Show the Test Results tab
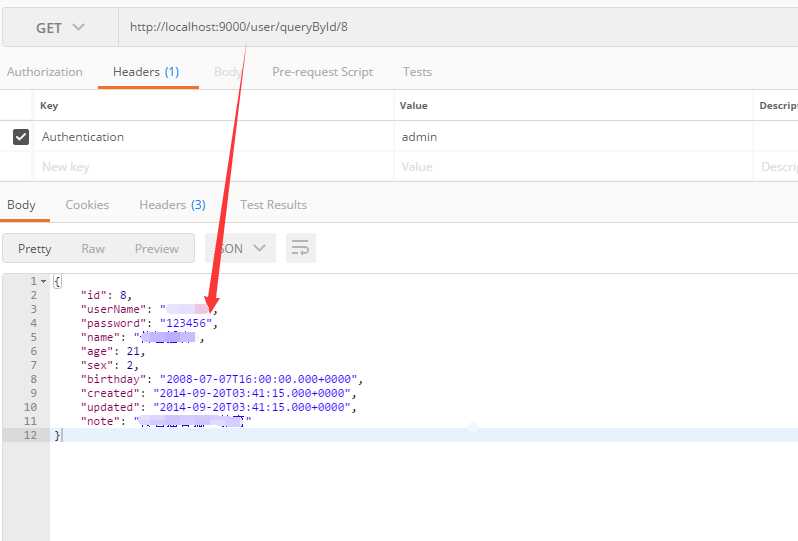 273,205
